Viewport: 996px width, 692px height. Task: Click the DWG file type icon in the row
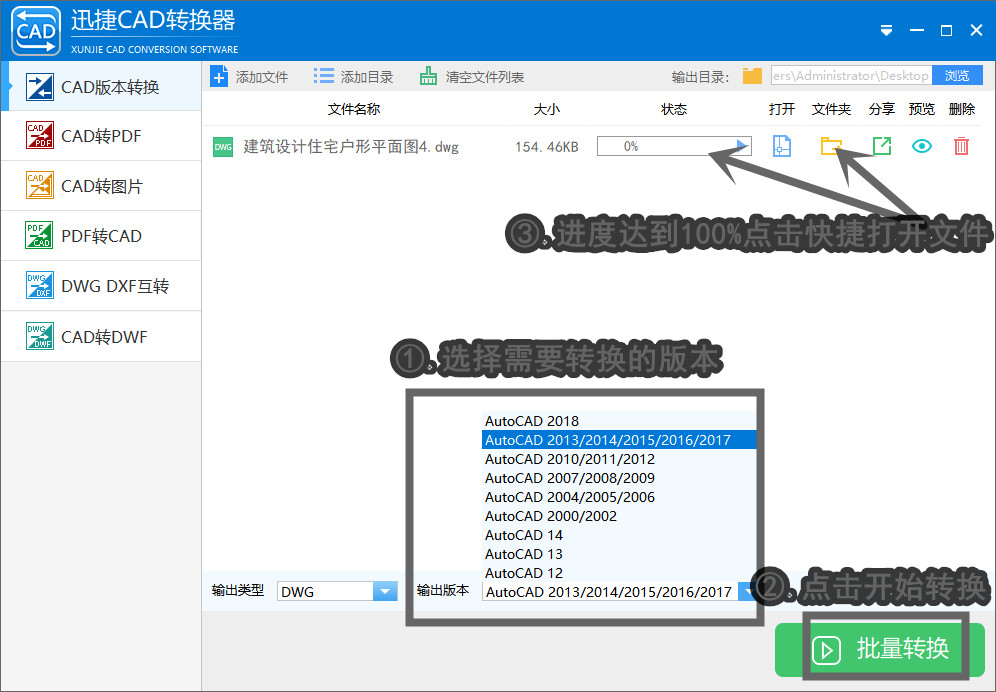[x=223, y=147]
